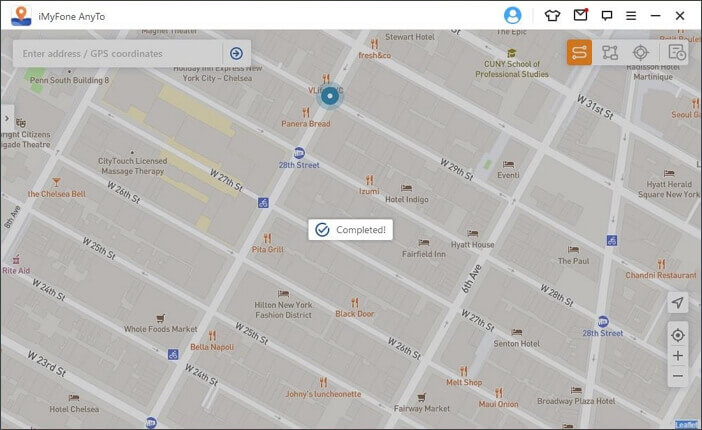Screen dimensions: 702x430
Task: Click the Melt Shop restaurant icon
Action: pyautogui.click(x=464, y=371)
